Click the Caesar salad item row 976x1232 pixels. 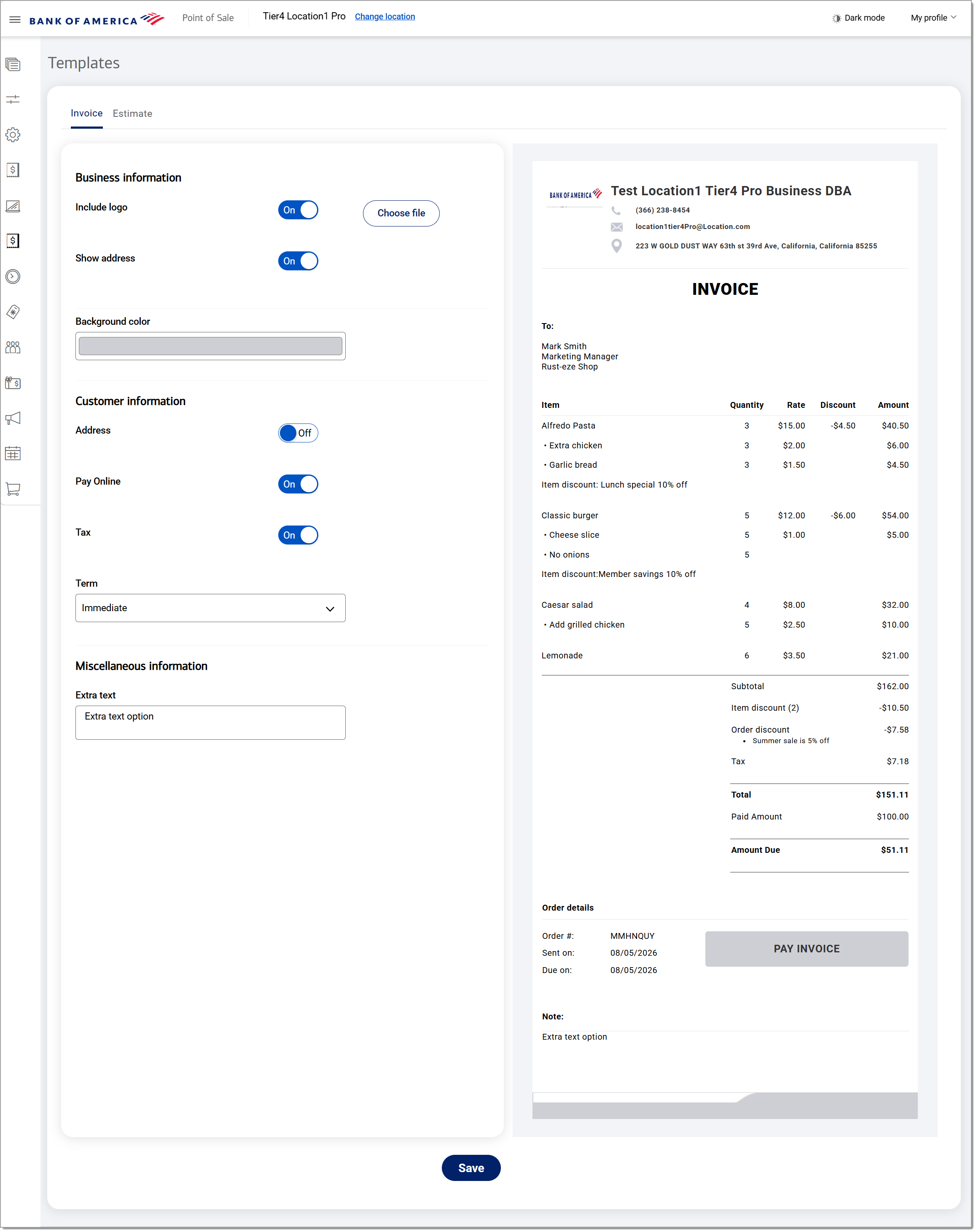tap(725, 605)
